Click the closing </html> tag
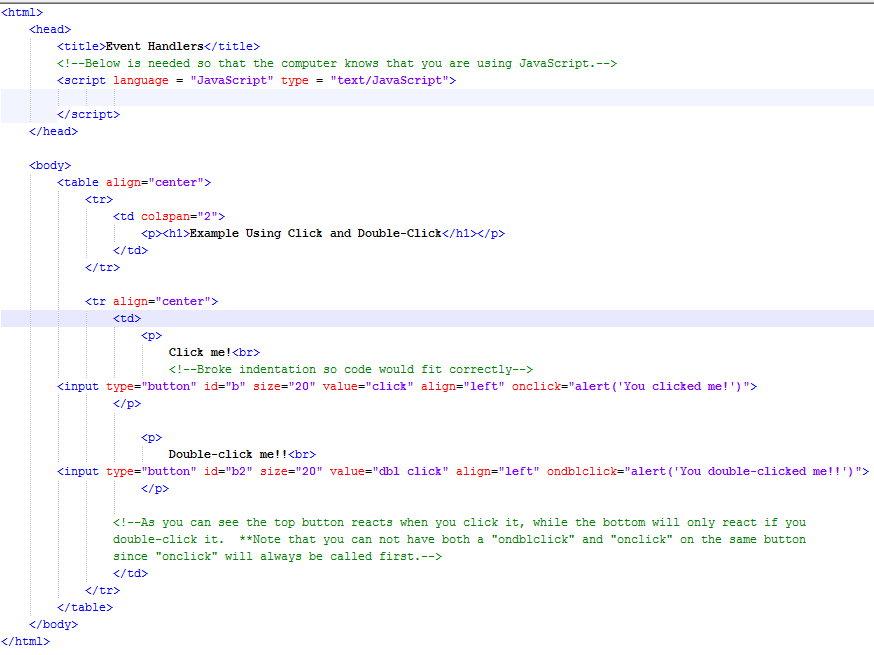The image size is (874, 655). point(25,642)
